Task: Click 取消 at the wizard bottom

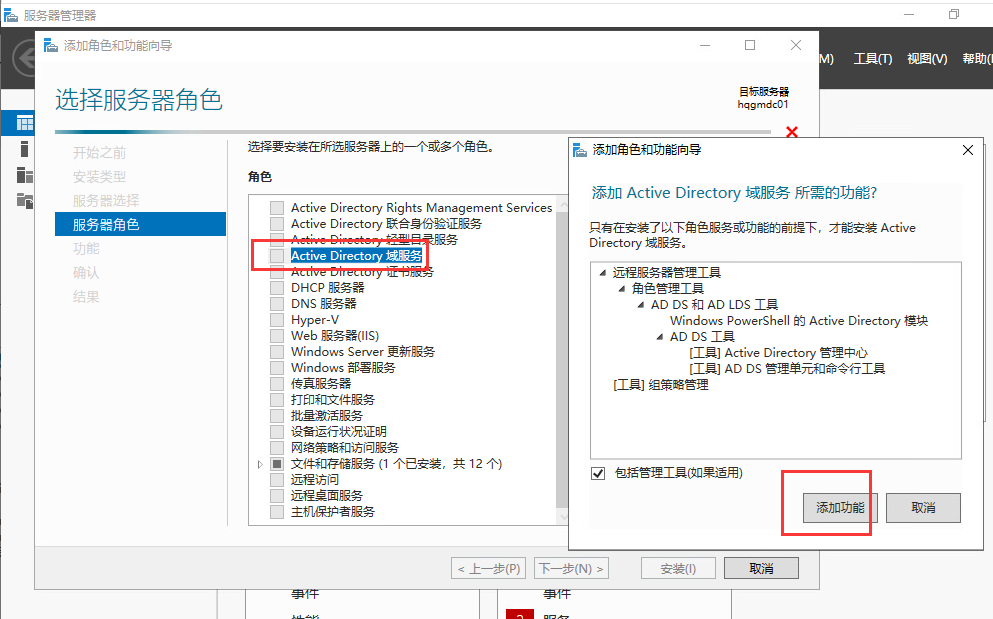Action: pyautogui.click(x=761, y=568)
